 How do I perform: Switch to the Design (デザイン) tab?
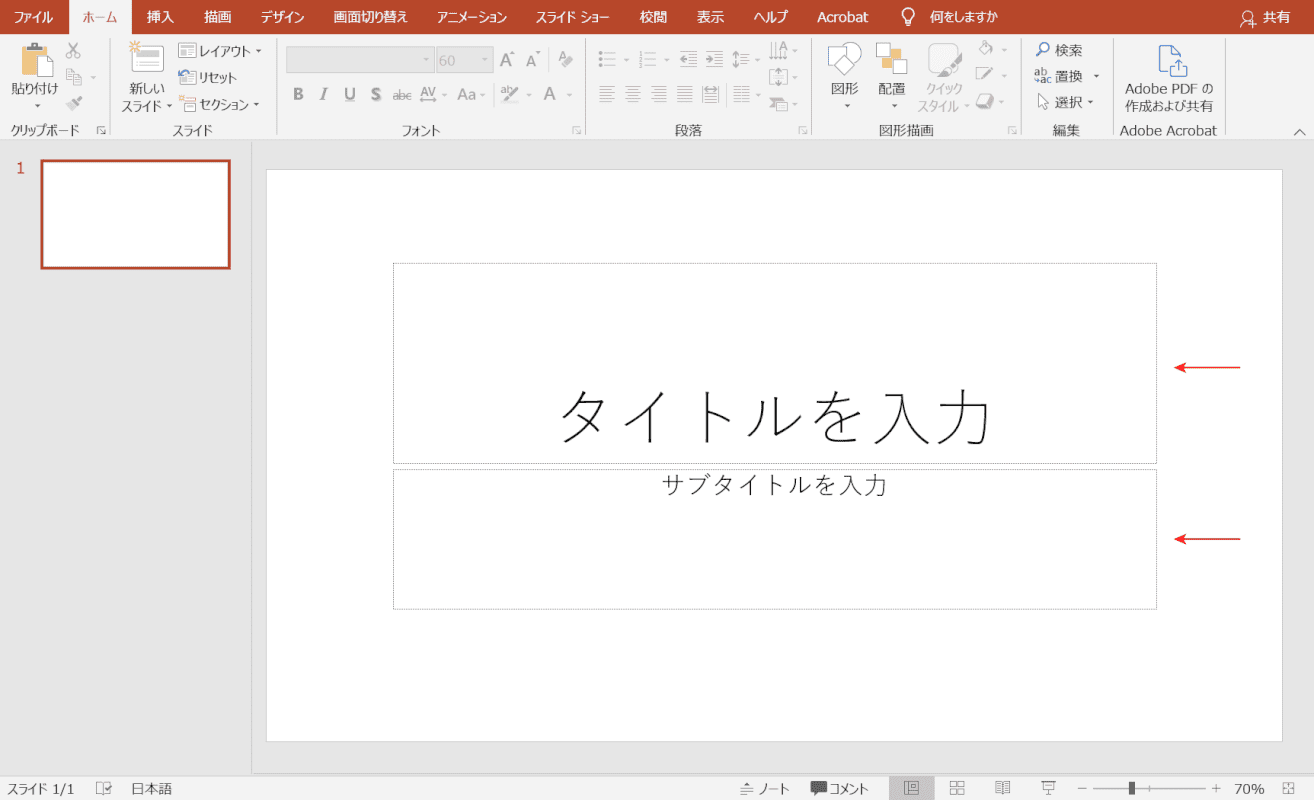pos(283,17)
